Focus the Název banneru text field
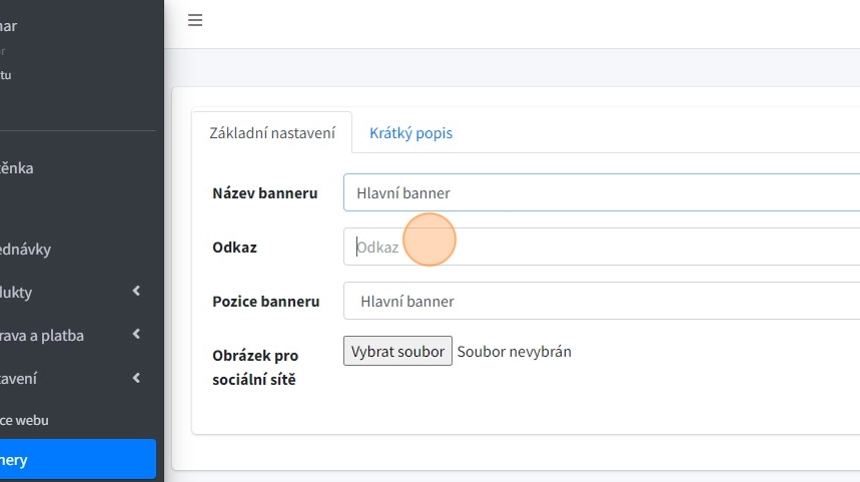Screen dimensions: 860x482 (600, 193)
